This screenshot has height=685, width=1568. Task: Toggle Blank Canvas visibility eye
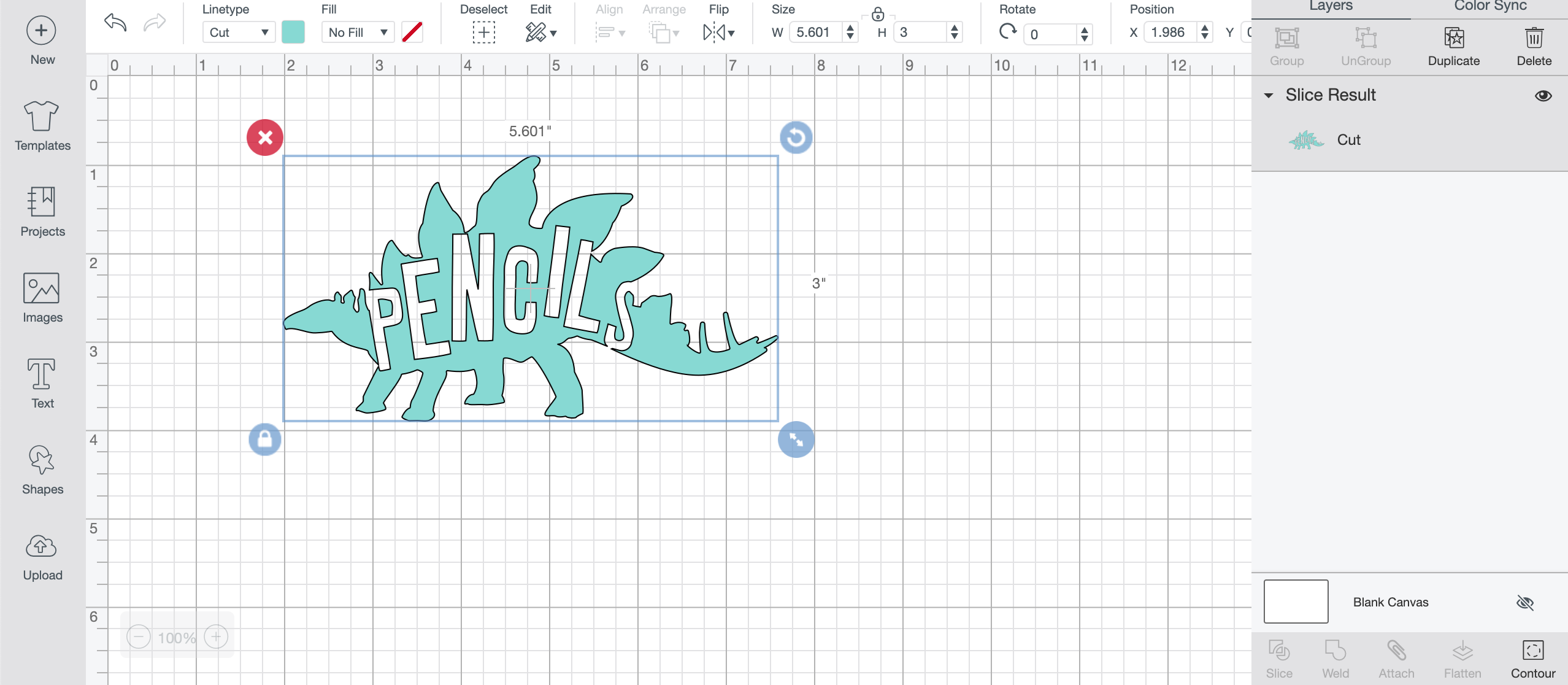(1524, 603)
